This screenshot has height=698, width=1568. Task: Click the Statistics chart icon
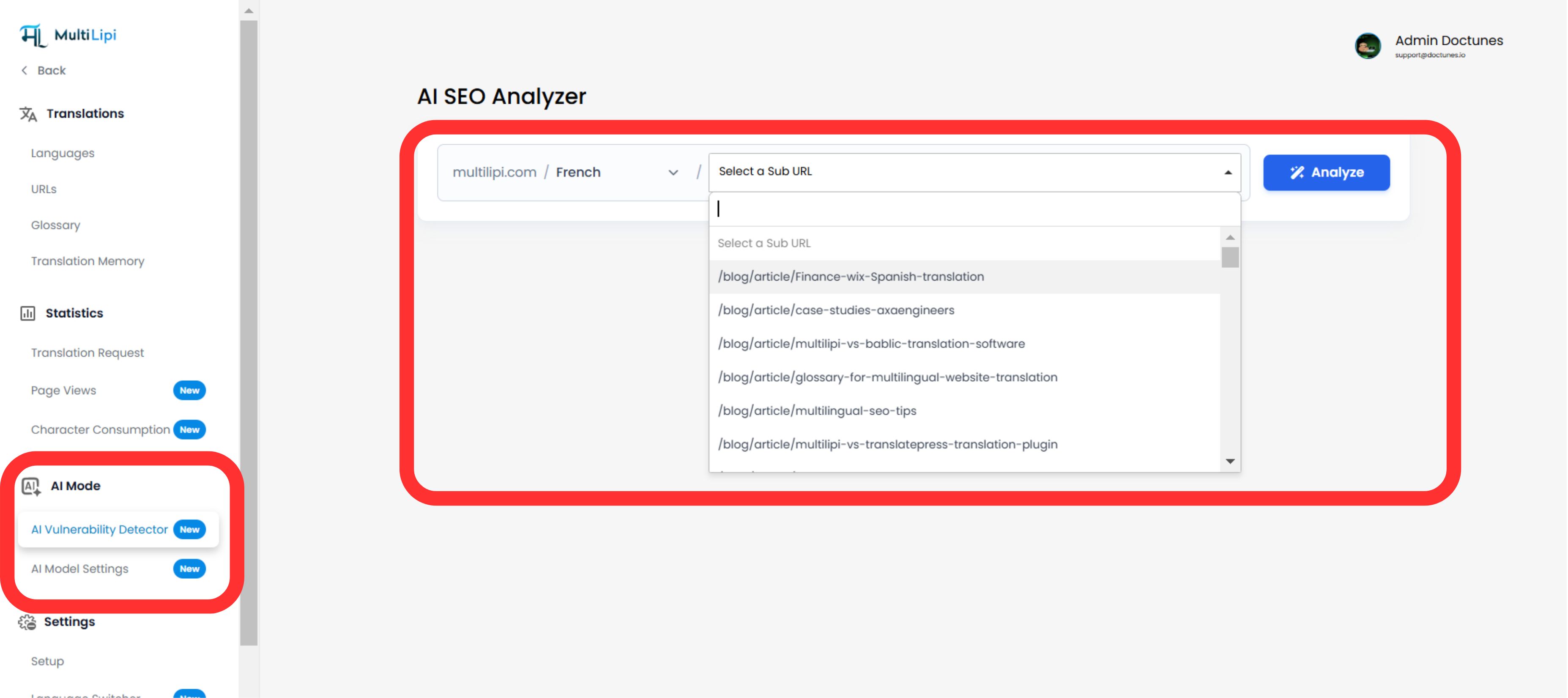27,313
